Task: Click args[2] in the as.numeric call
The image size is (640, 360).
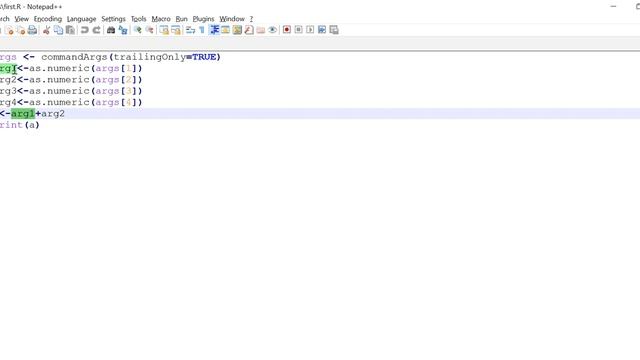Action: click(116, 80)
